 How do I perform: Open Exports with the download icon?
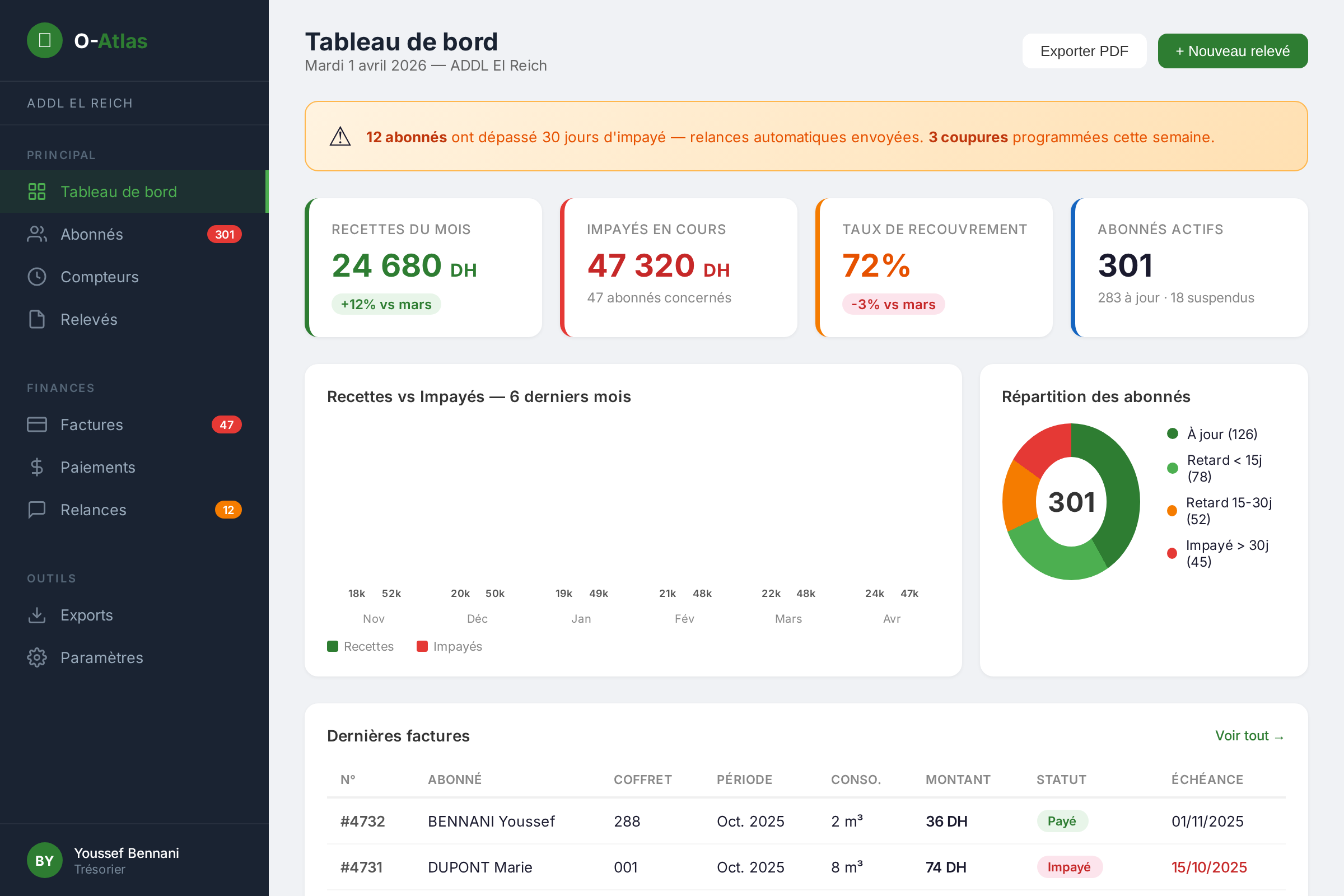(36, 615)
